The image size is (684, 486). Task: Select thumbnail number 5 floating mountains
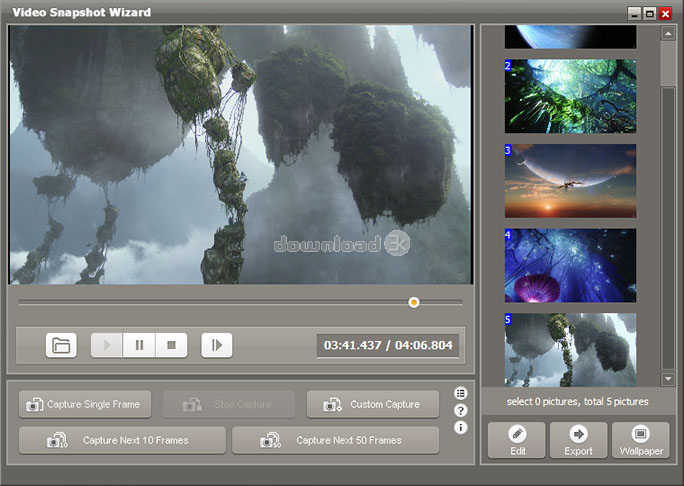(570, 350)
